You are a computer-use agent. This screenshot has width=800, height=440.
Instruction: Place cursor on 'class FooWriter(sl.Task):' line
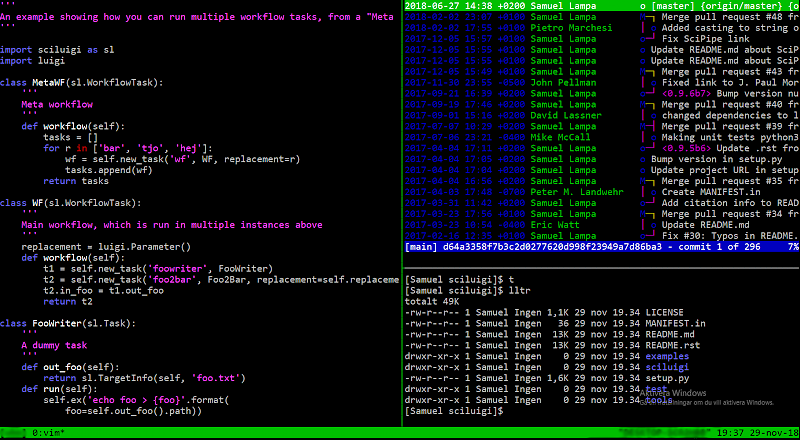coord(68,323)
